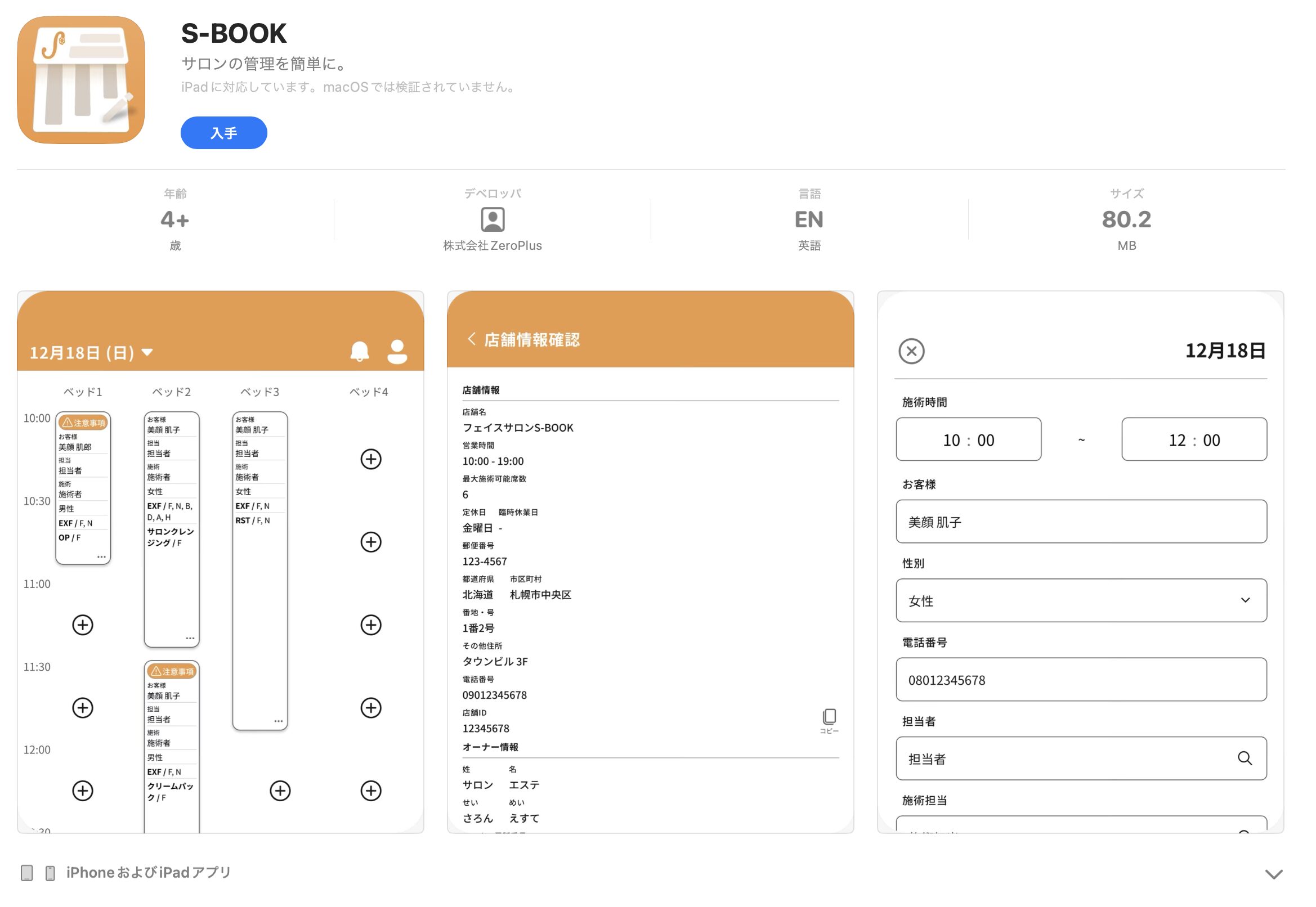Expand the iPhoneおよびiPadアプリ section chevron
The width and height of the screenshot is (1316, 907).
pos(1273,874)
